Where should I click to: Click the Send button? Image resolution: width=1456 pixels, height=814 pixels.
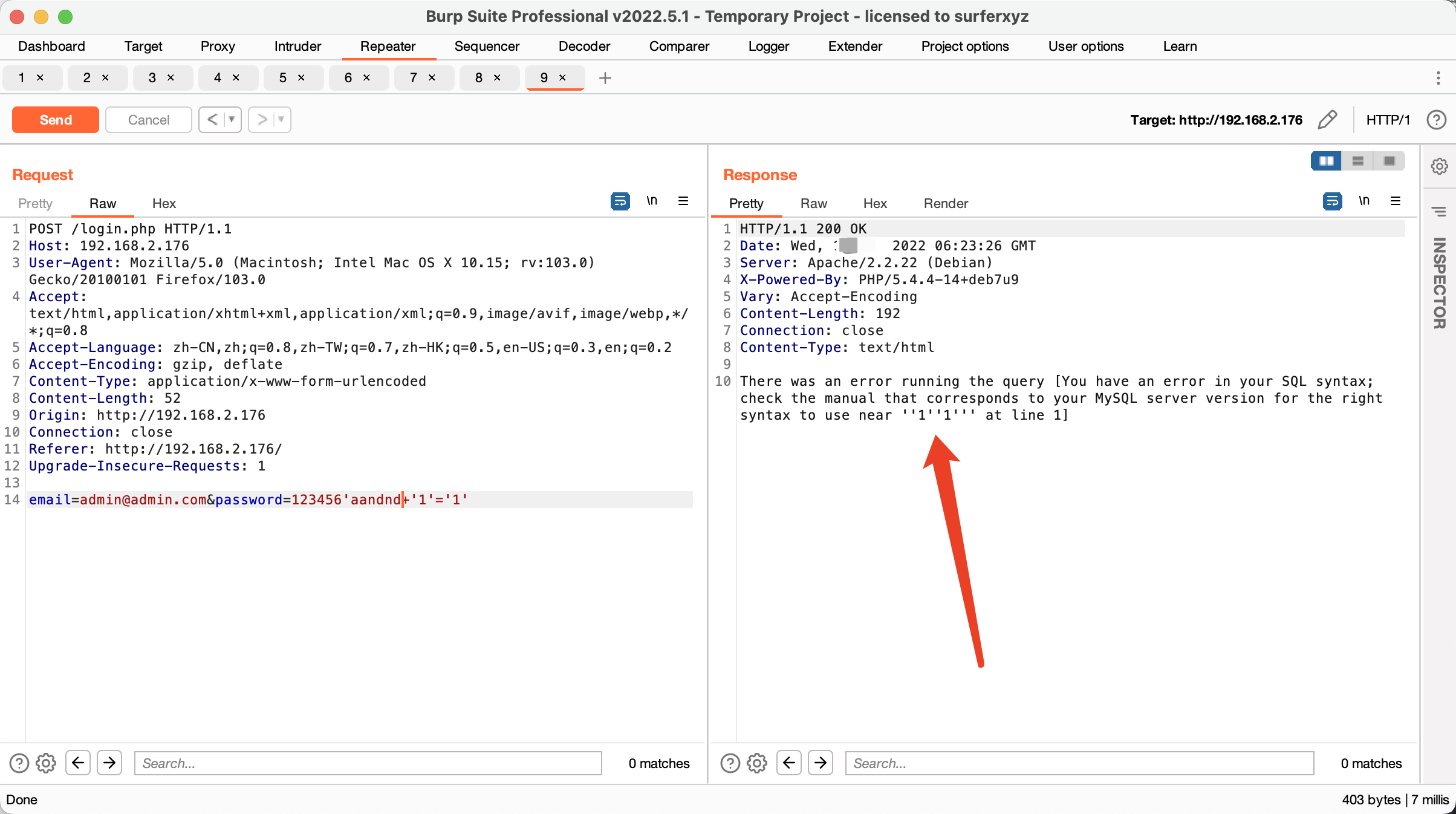coord(56,120)
